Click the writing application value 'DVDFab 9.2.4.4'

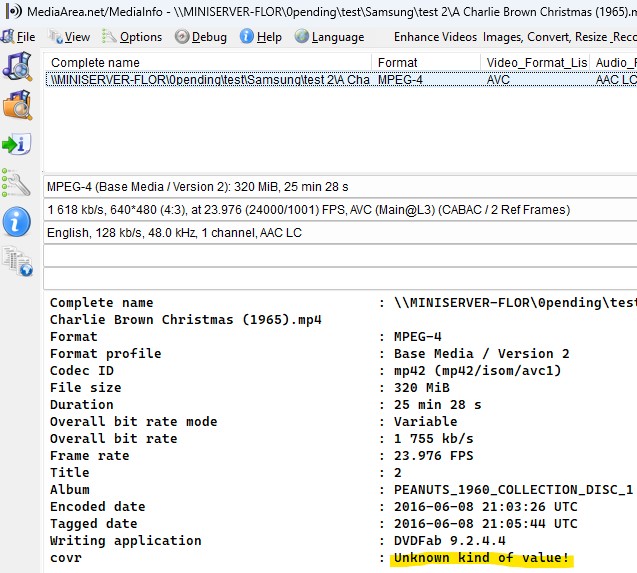(x=450, y=541)
